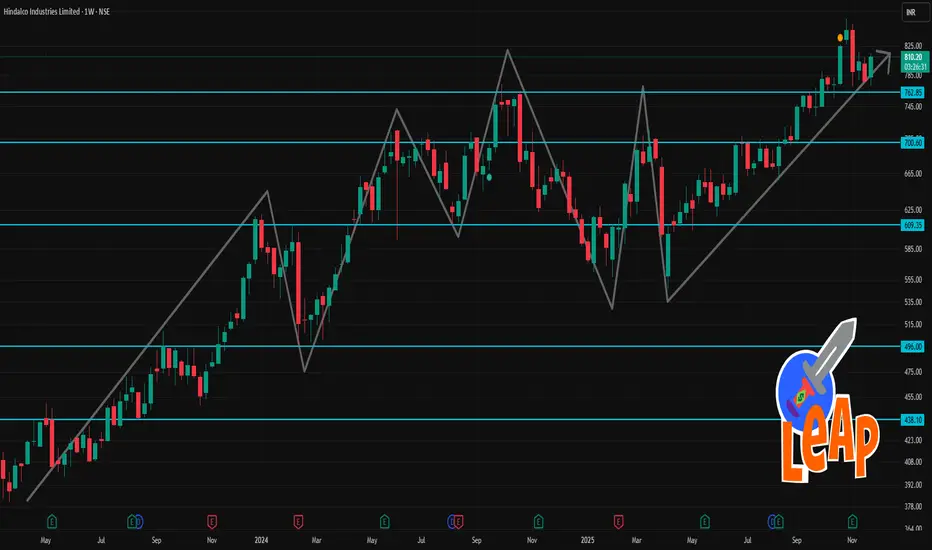Select the 438.10 horizontal line price label
The height and width of the screenshot is (550, 932).
913,420
